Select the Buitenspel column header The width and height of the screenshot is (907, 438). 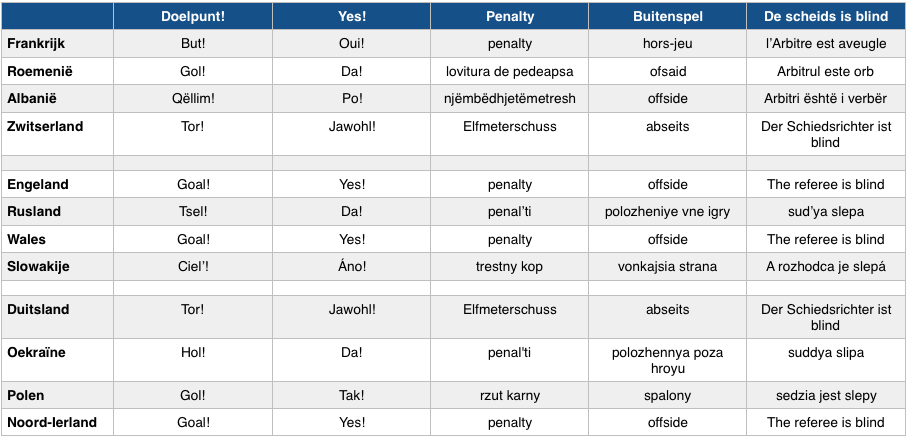point(666,16)
